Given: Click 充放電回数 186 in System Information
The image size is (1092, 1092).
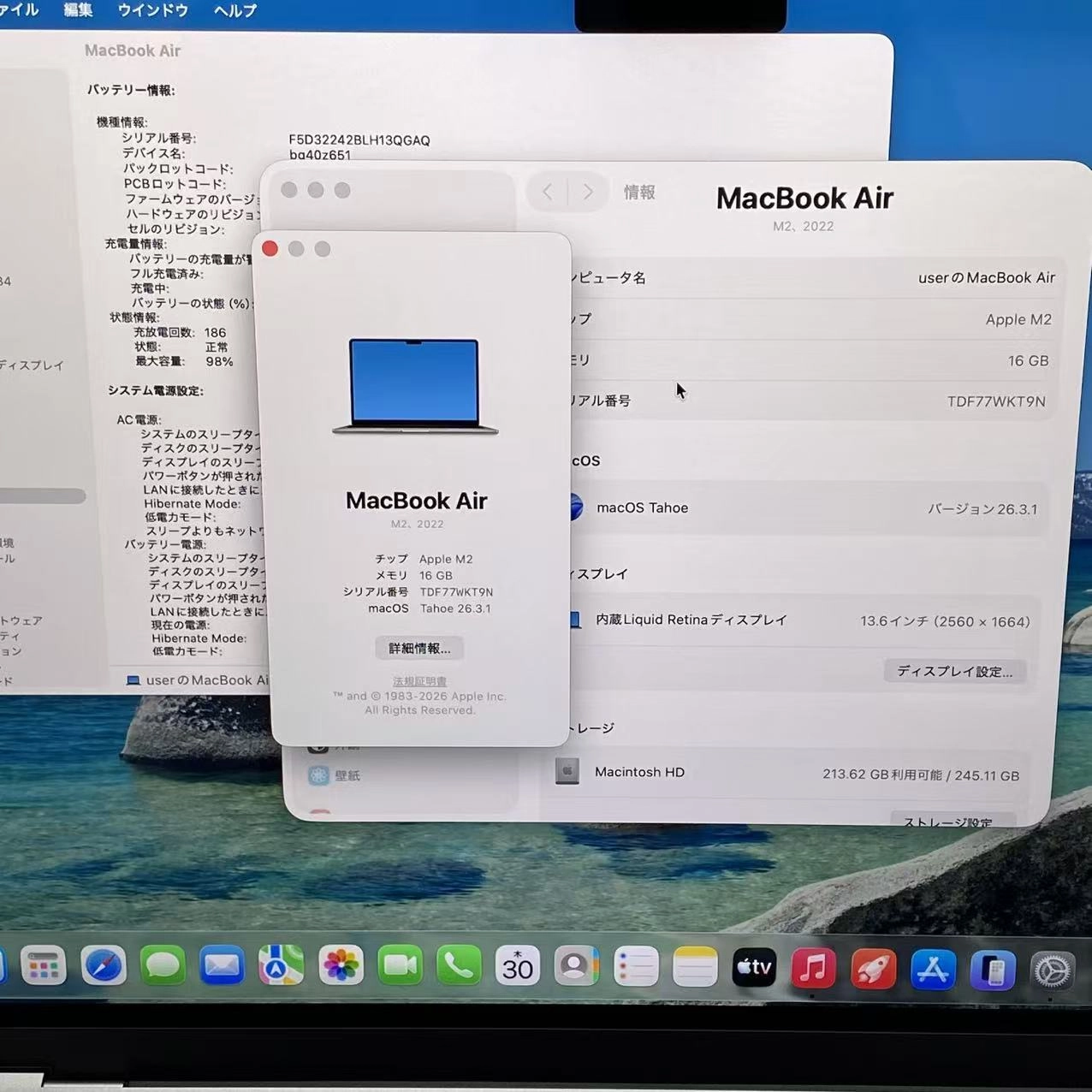Looking at the screenshot, I should [x=179, y=332].
